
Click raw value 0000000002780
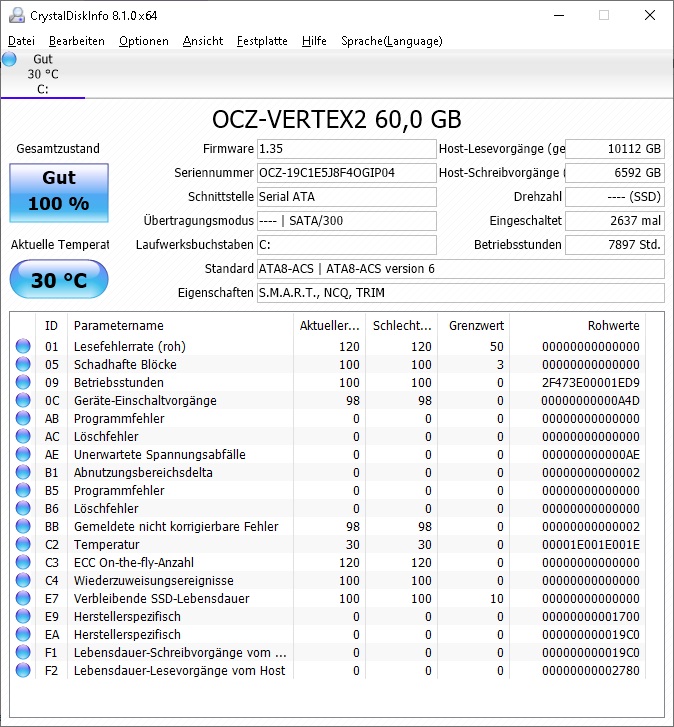click(591, 670)
